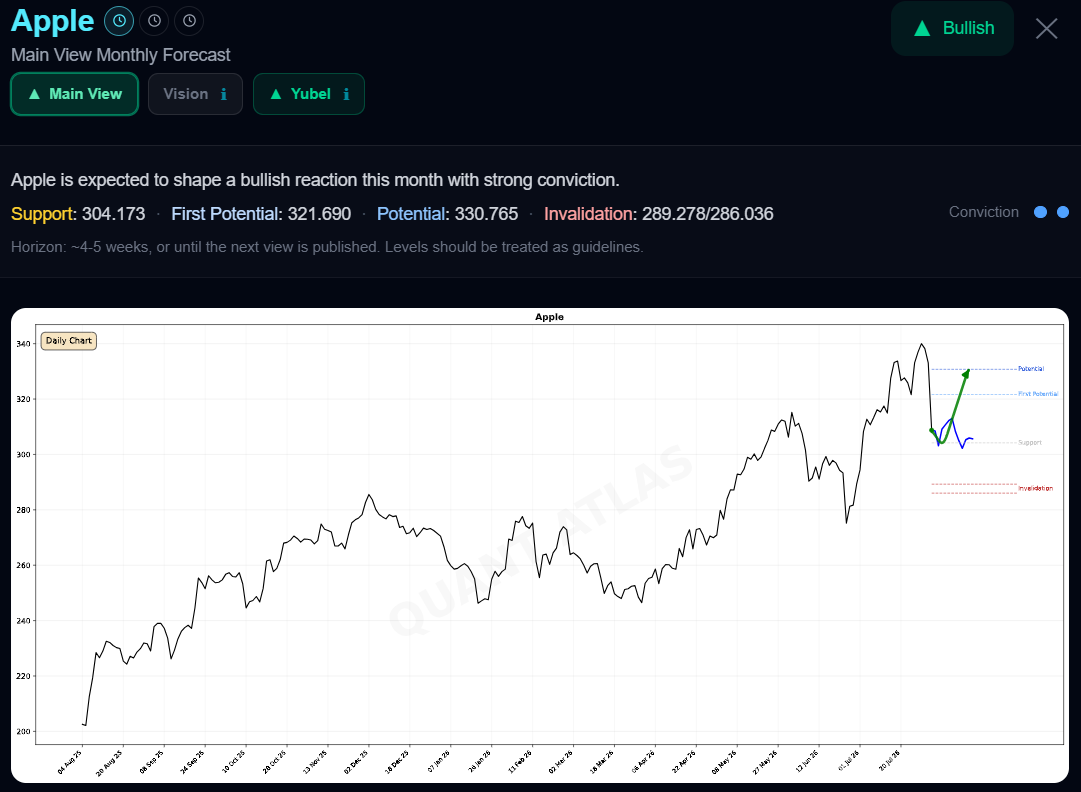Click the Apple title heading

point(52,21)
